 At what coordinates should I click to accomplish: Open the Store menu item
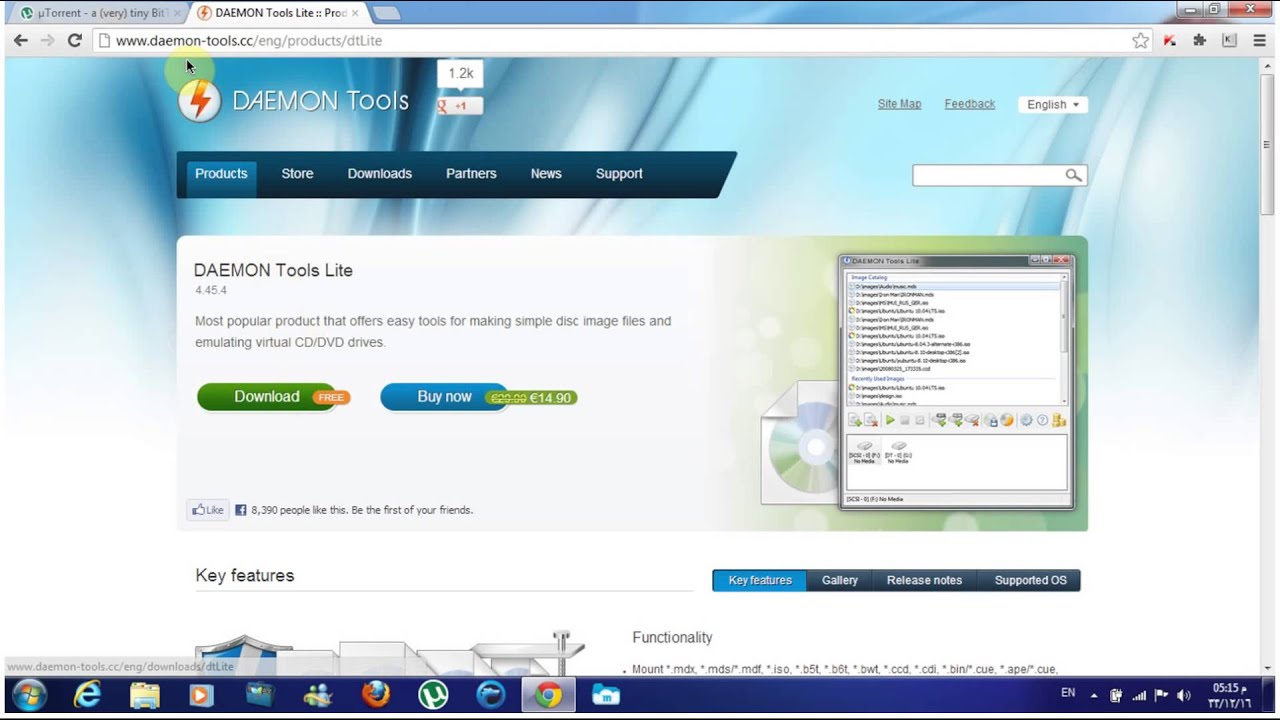coord(297,174)
